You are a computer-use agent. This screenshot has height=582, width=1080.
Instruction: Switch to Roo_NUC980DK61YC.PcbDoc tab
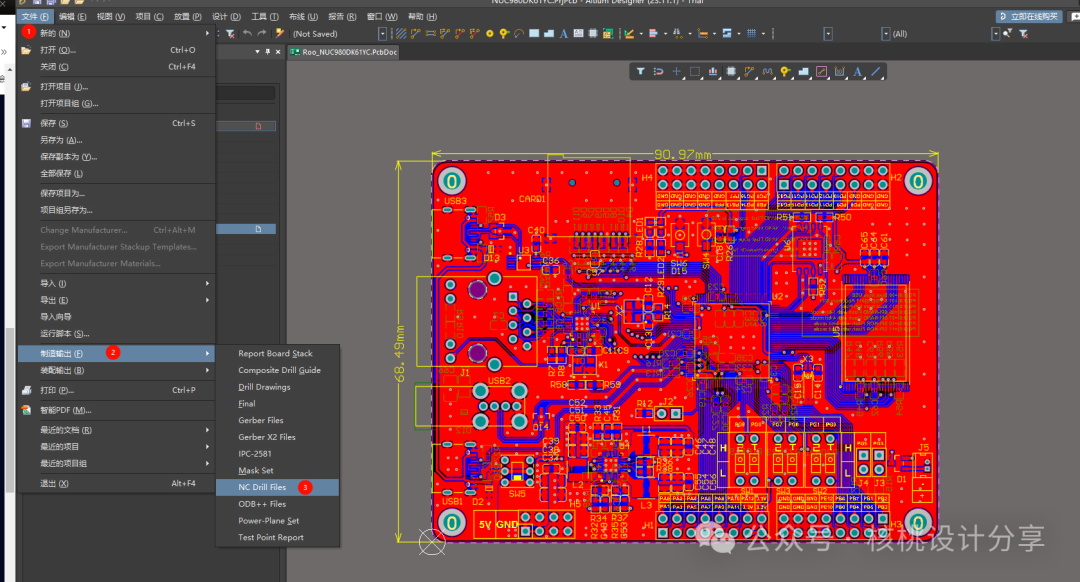point(343,52)
